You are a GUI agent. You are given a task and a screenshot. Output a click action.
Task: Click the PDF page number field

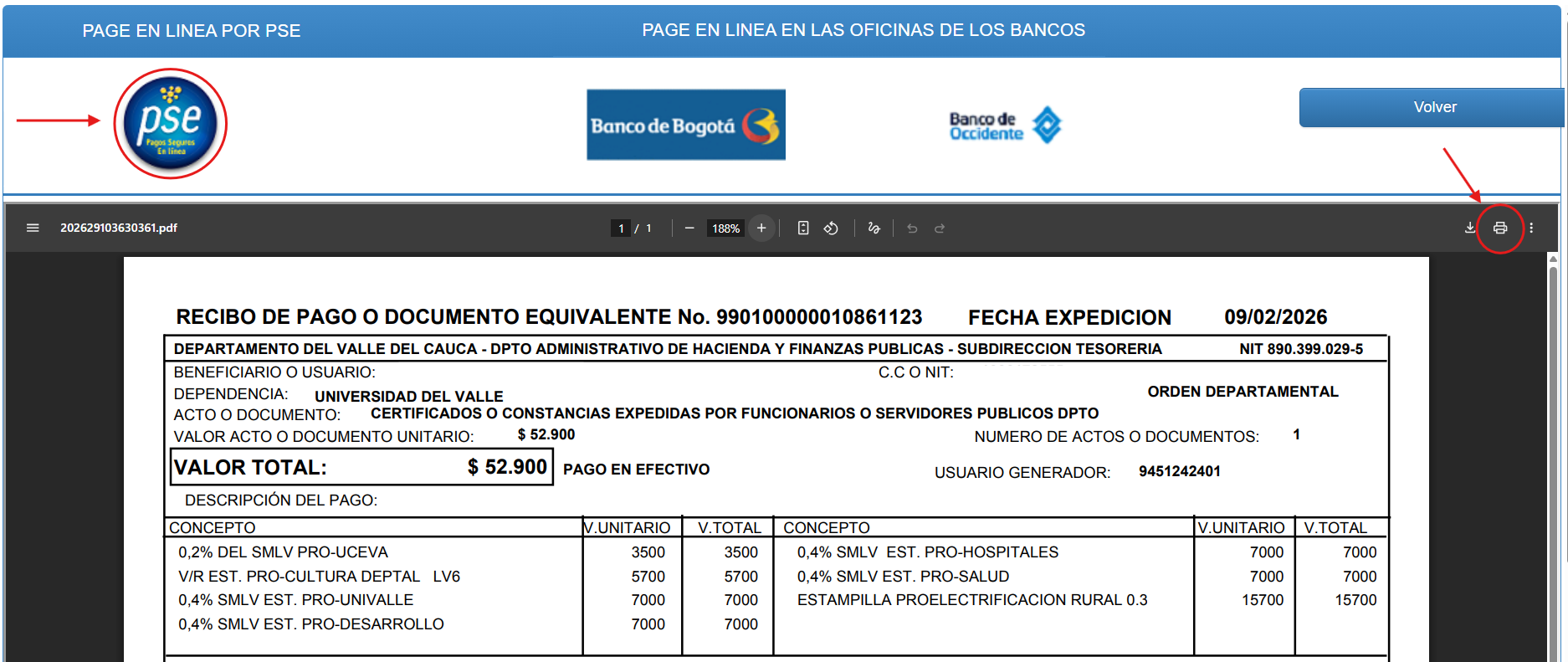coord(621,228)
